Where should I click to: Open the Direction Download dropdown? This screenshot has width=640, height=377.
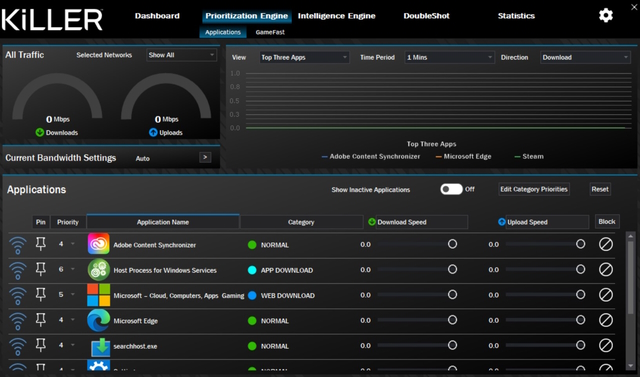click(x=585, y=57)
